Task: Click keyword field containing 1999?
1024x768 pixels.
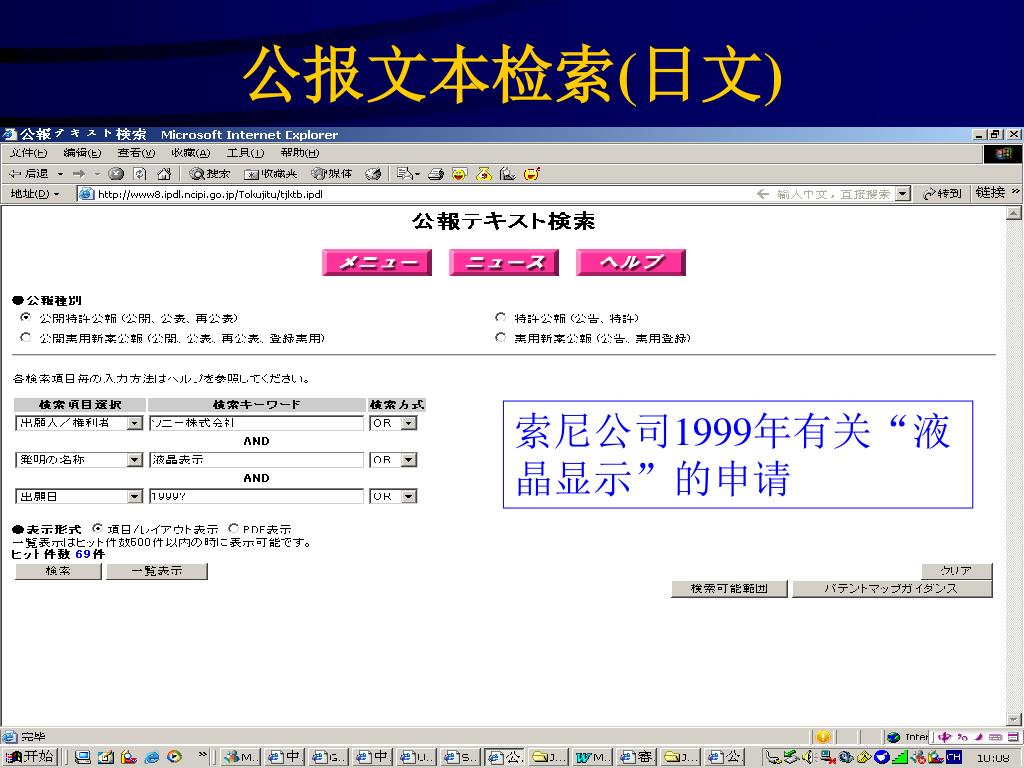Action: click(x=256, y=496)
